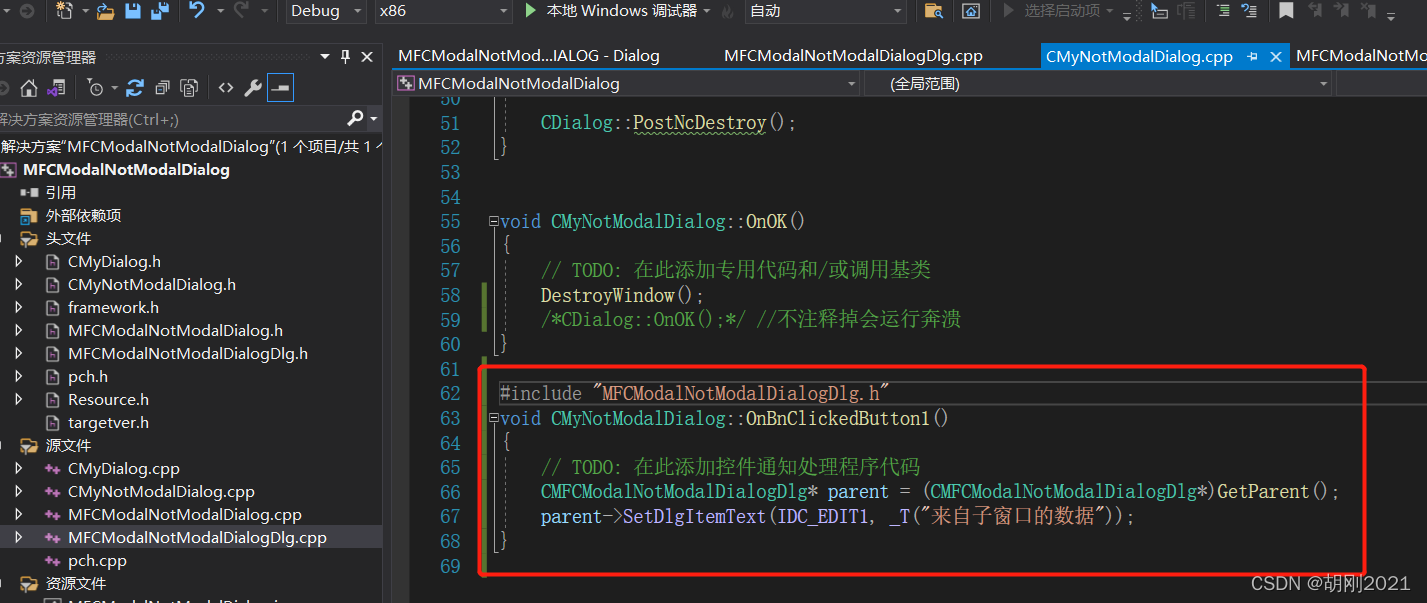This screenshot has height=603, width=1427.
Task: Select the 外部依赖项 node
Action: tap(84, 215)
